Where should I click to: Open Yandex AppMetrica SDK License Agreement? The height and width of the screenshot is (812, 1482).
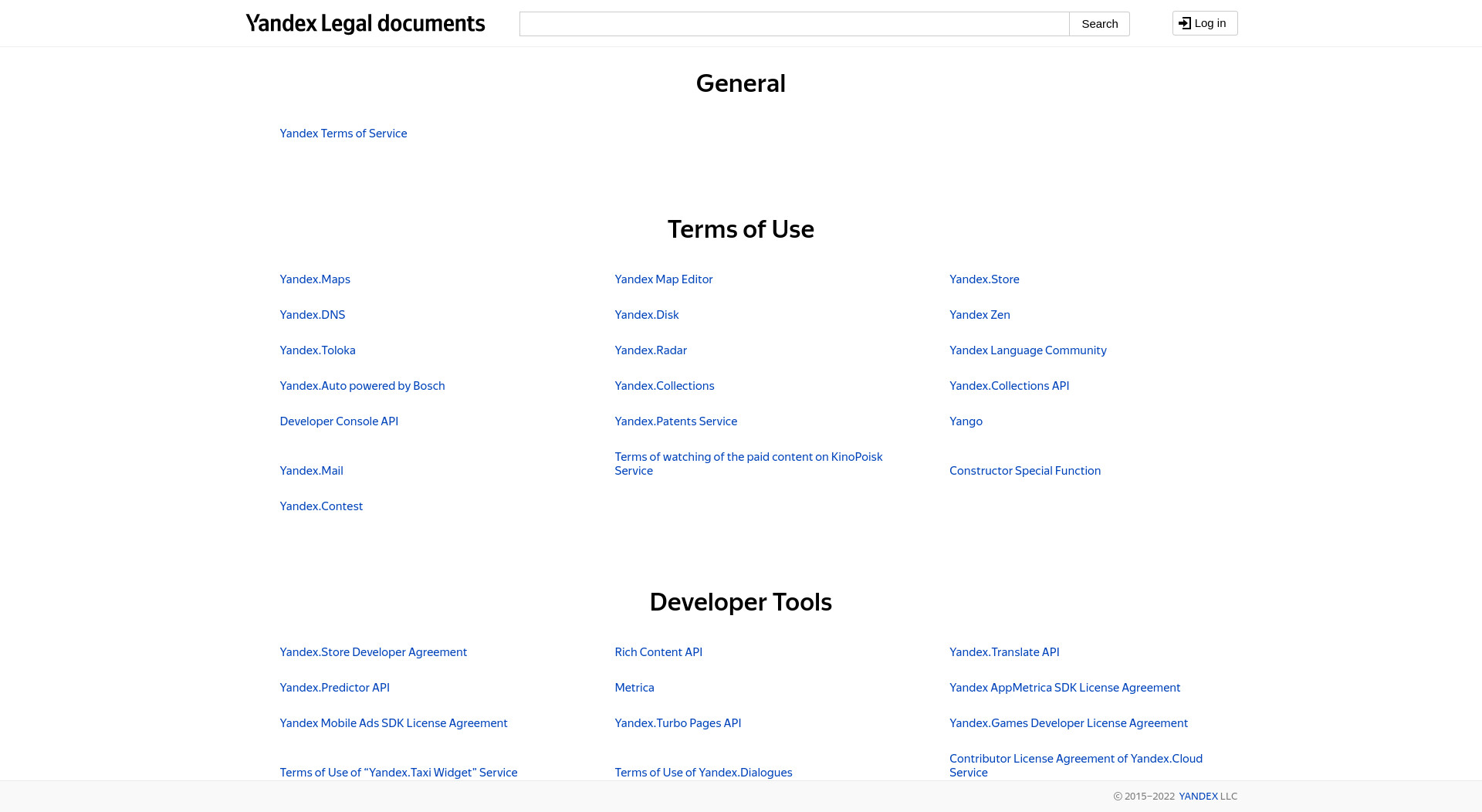tap(1064, 688)
